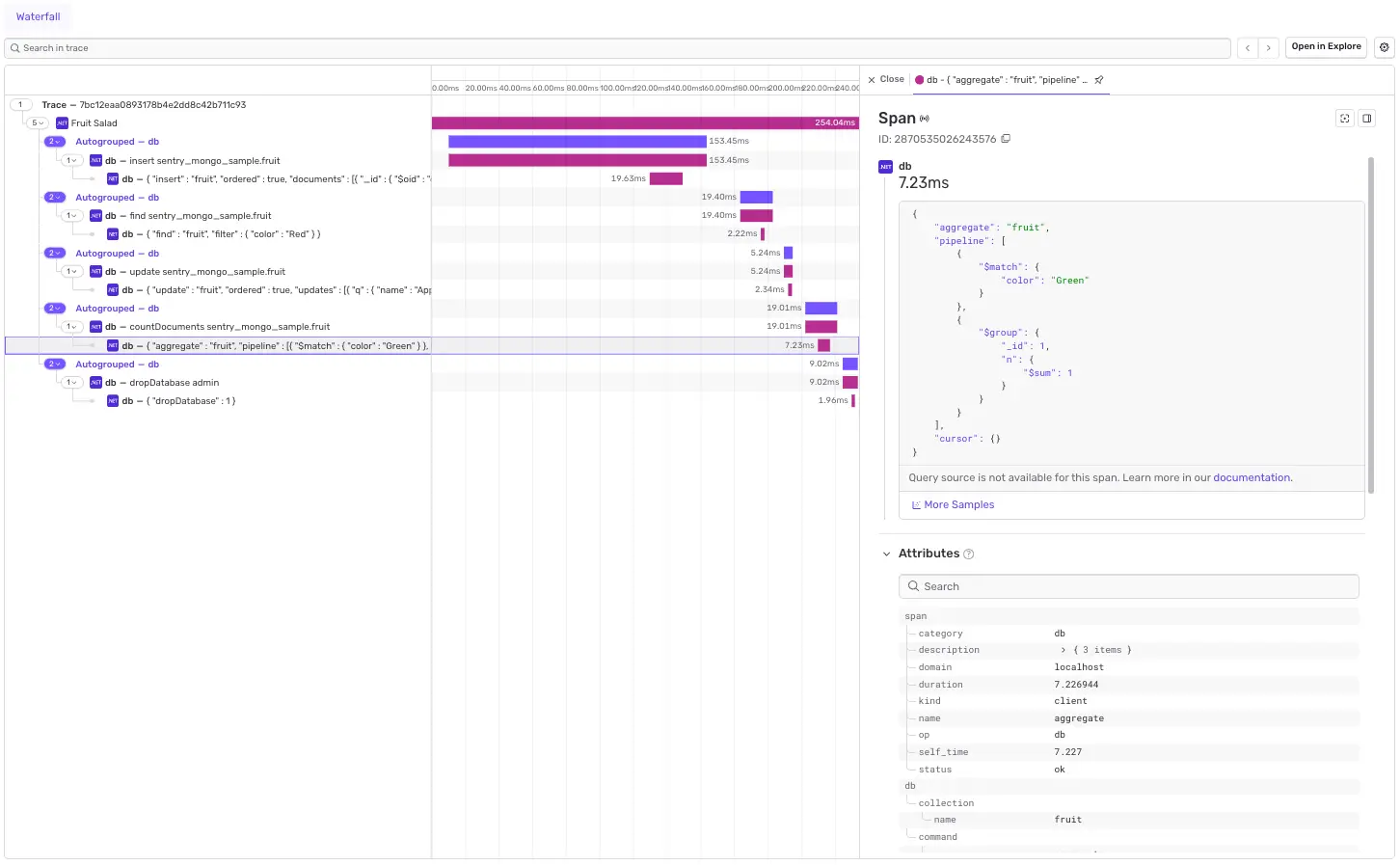
Task: Click the .NET icon on the find filter Red row
Action: click(x=113, y=234)
